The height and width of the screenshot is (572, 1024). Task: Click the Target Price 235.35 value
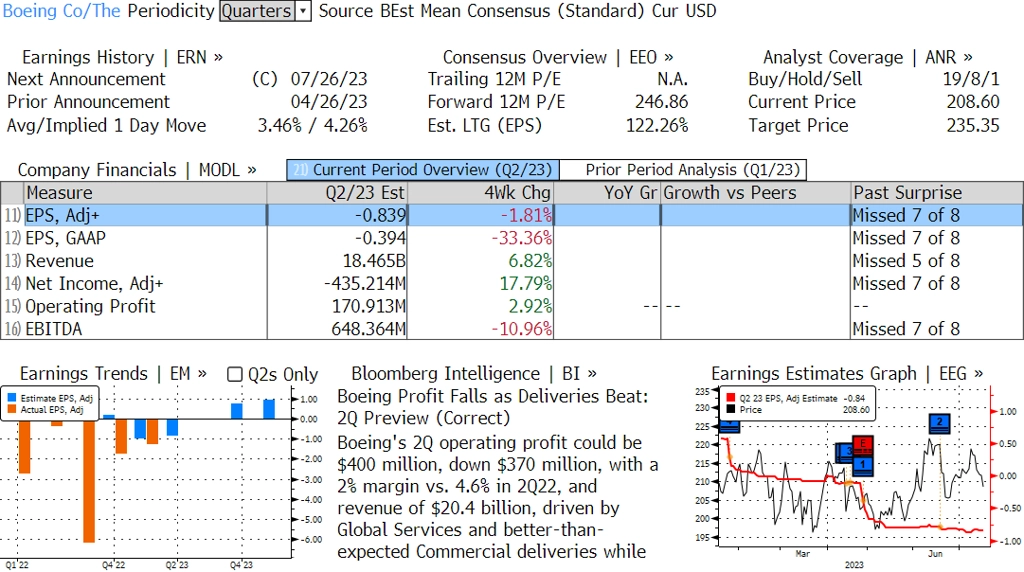coord(973,125)
